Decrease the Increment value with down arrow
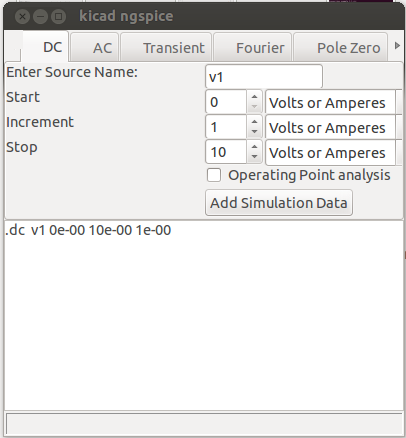This screenshot has height=438, width=406. [254, 132]
